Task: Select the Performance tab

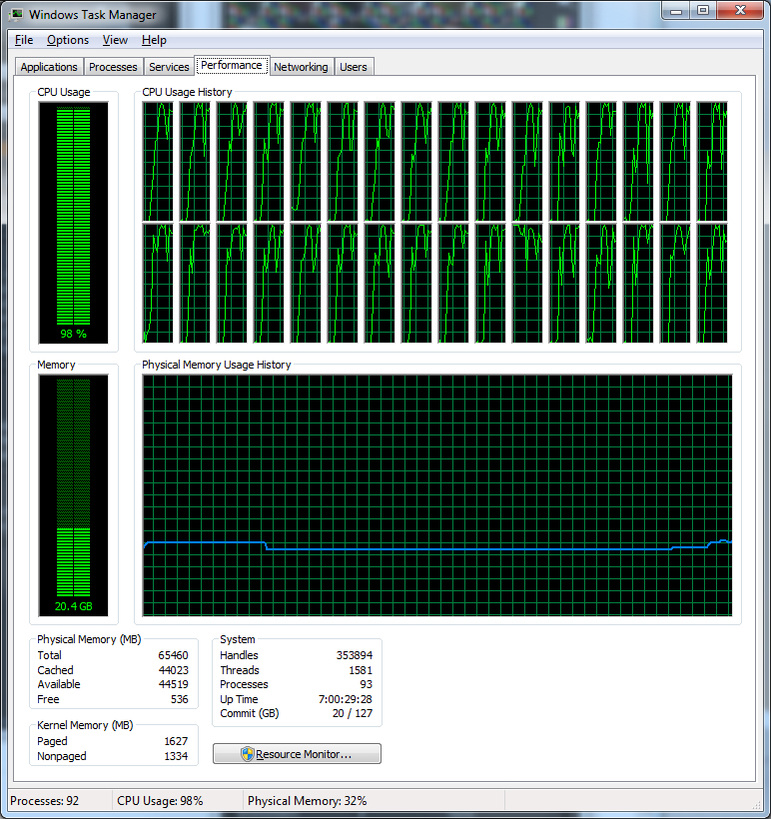Action: pos(231,65)
